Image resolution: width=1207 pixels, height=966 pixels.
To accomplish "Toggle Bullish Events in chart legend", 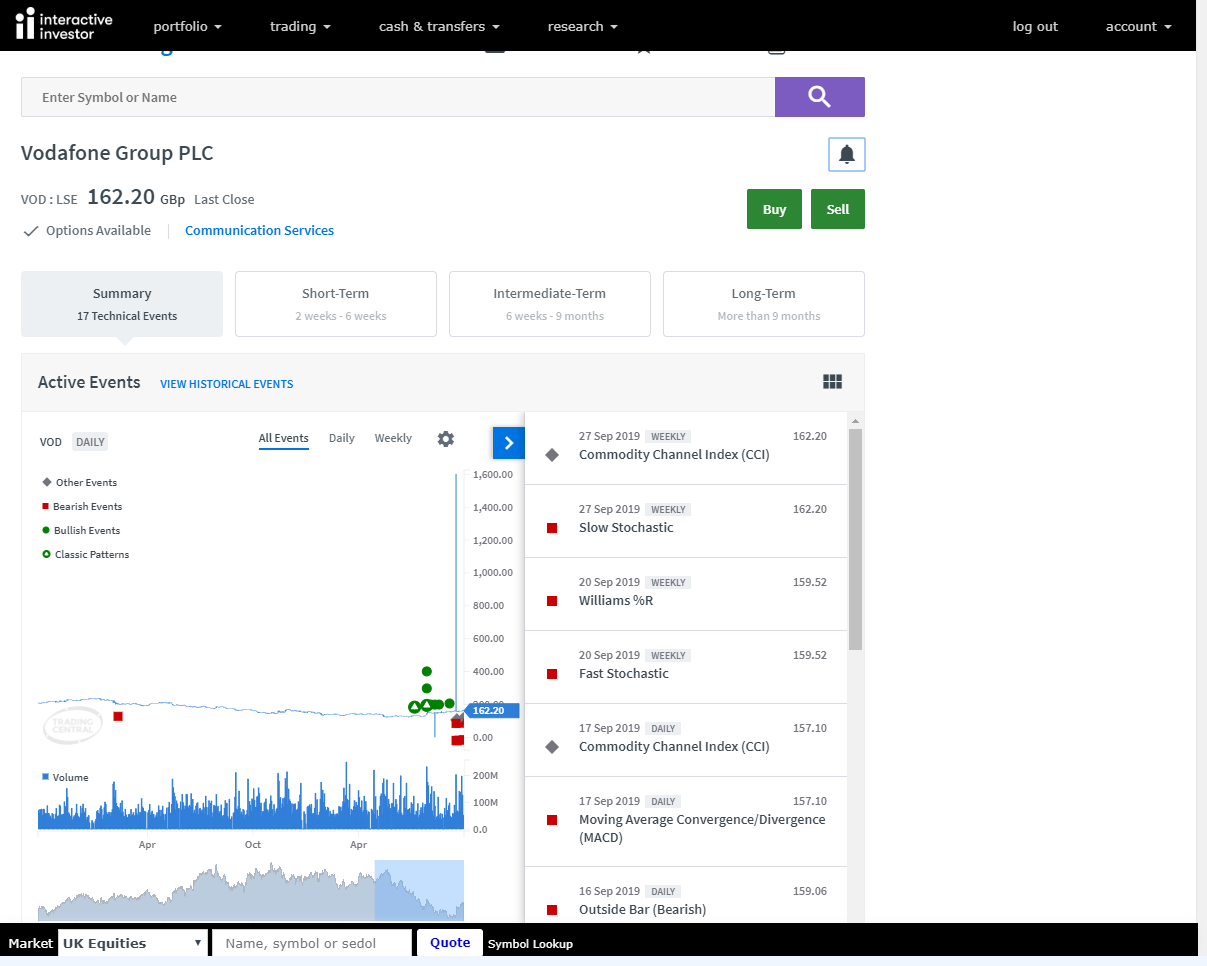I will pyautogui.click(x=86, y=530).
